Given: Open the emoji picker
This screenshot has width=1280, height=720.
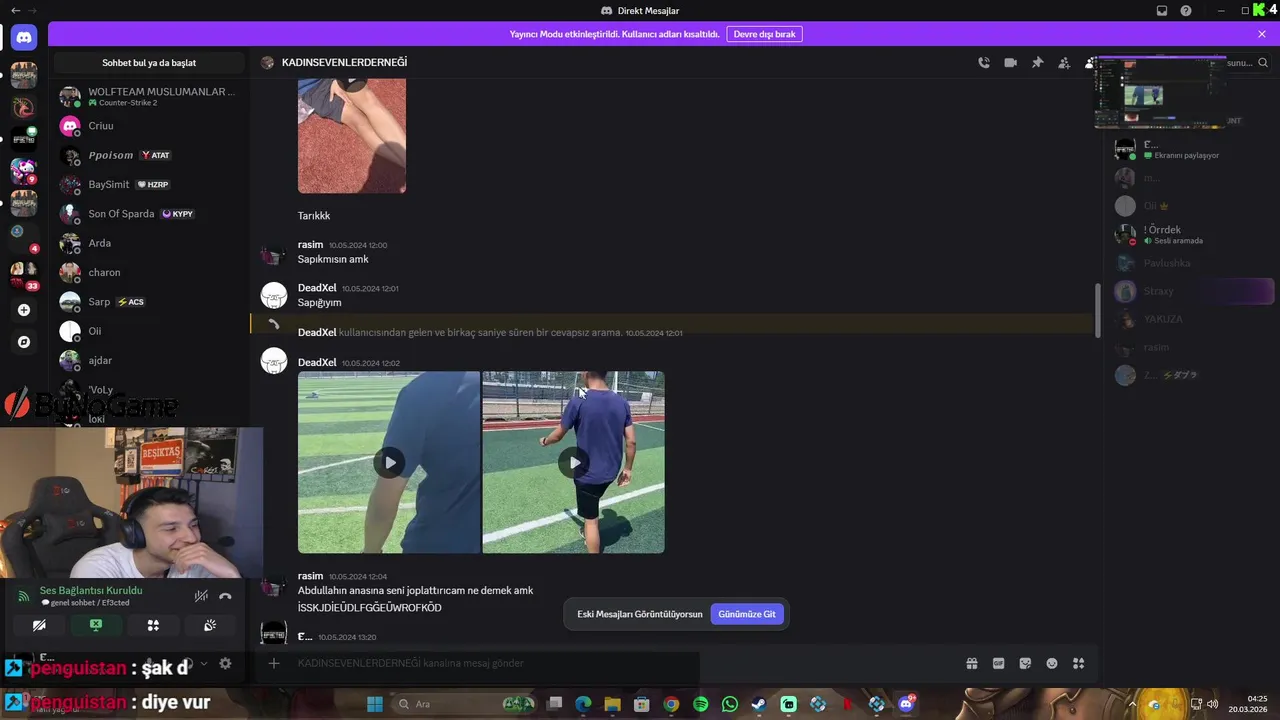Looking at the screenshot, I should pyautogui.click(x=1052, y=663).
